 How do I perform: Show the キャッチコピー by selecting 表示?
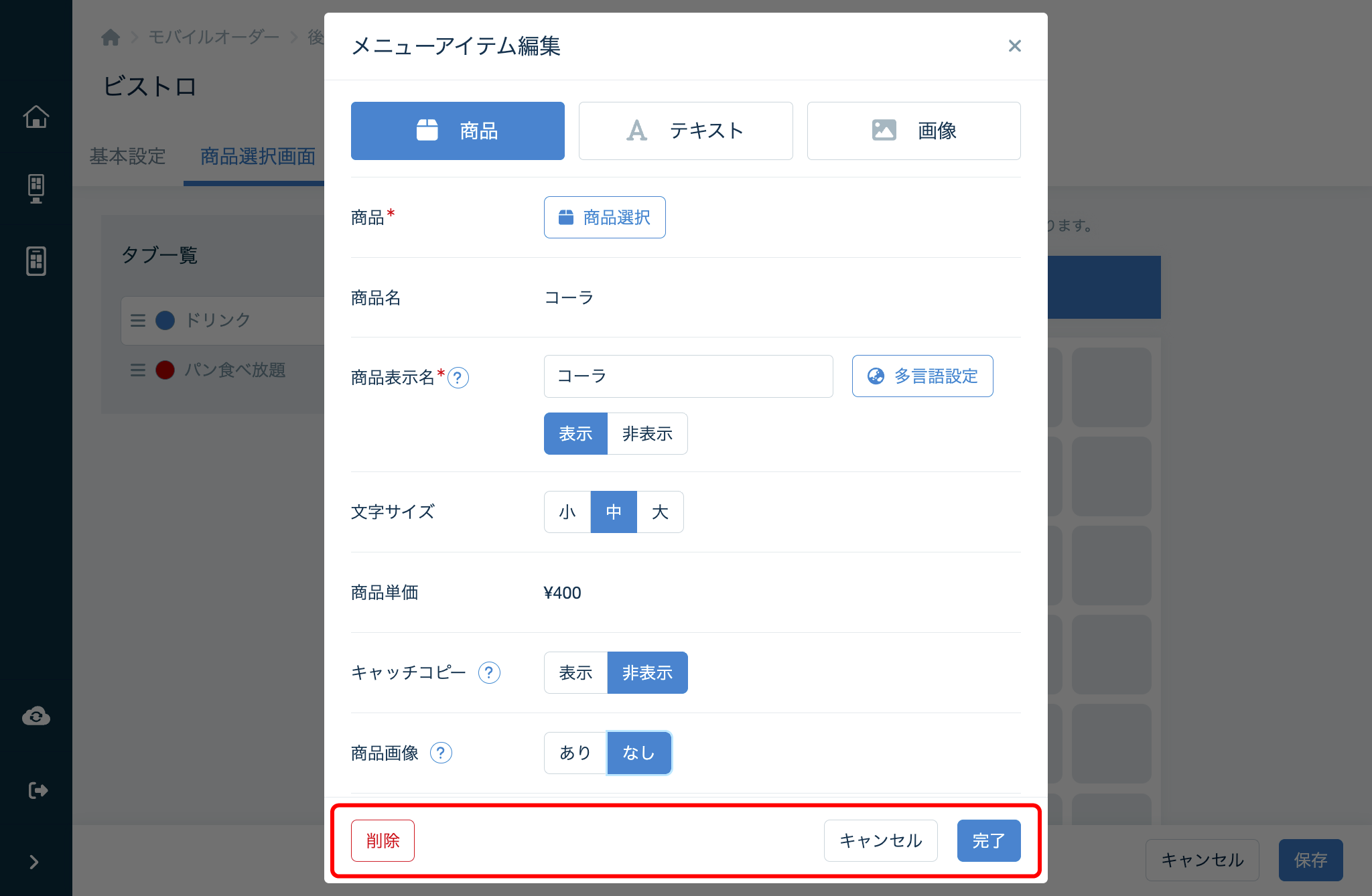575,672
